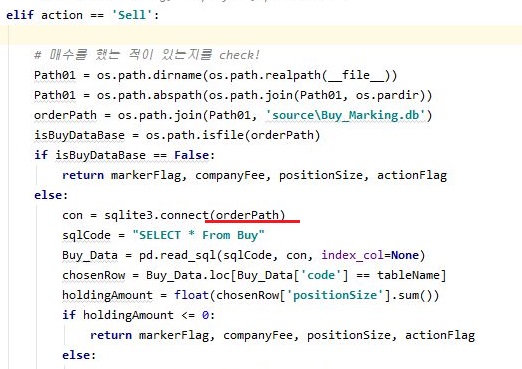This screenshot has width=522, height=369.
Task: Click second return markerFlag line under holdingAmount
Action: pos(282,335)
